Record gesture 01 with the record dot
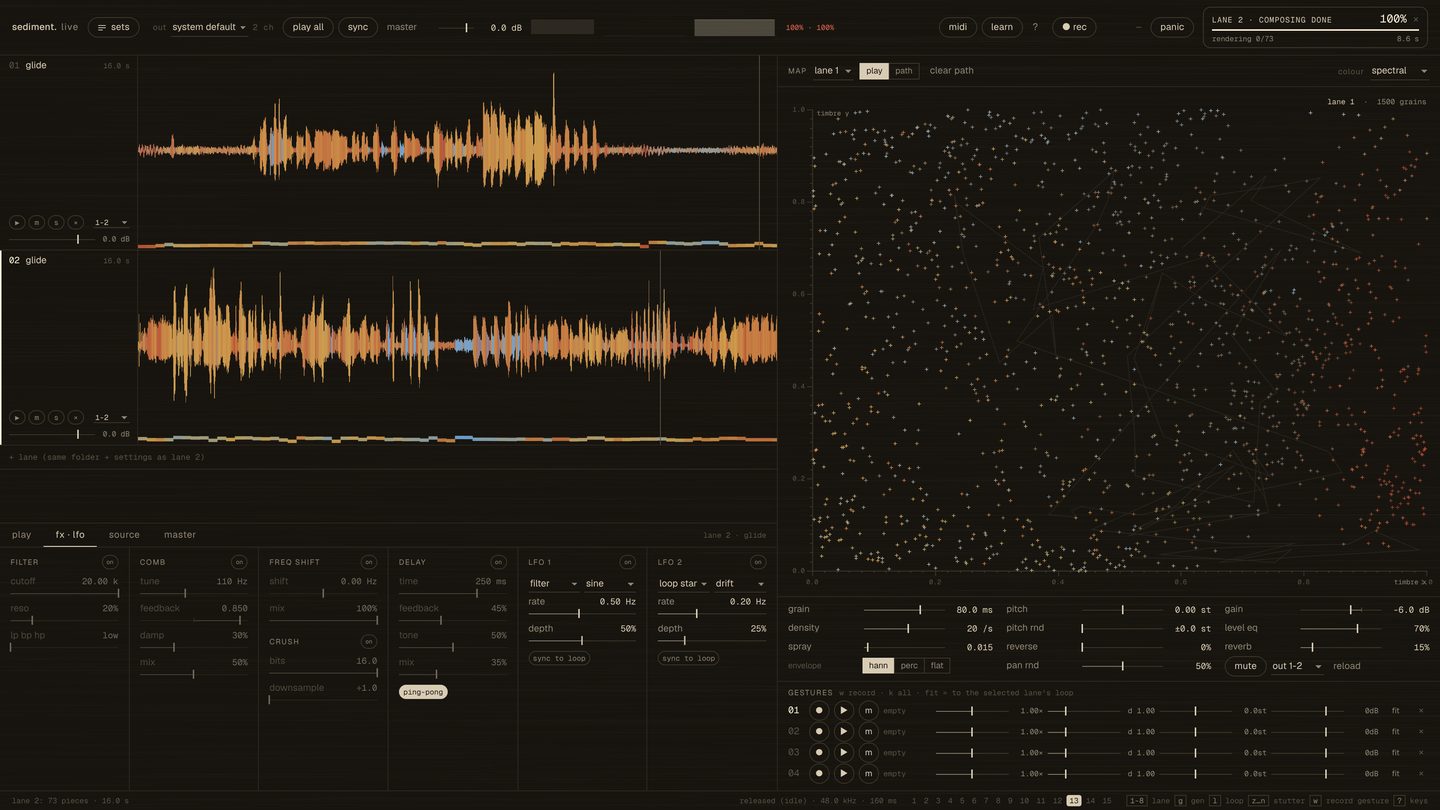Viewport: 1440px width, 810px height. (819, 710)
